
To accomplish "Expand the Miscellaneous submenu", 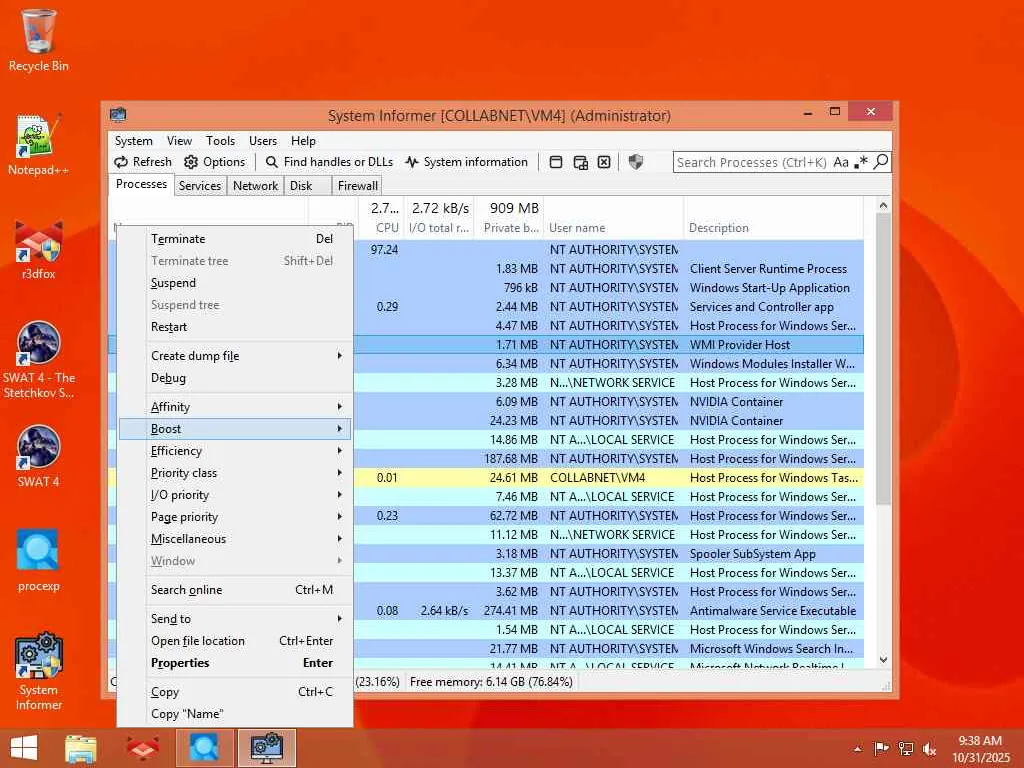I will (x=235, y=539).
